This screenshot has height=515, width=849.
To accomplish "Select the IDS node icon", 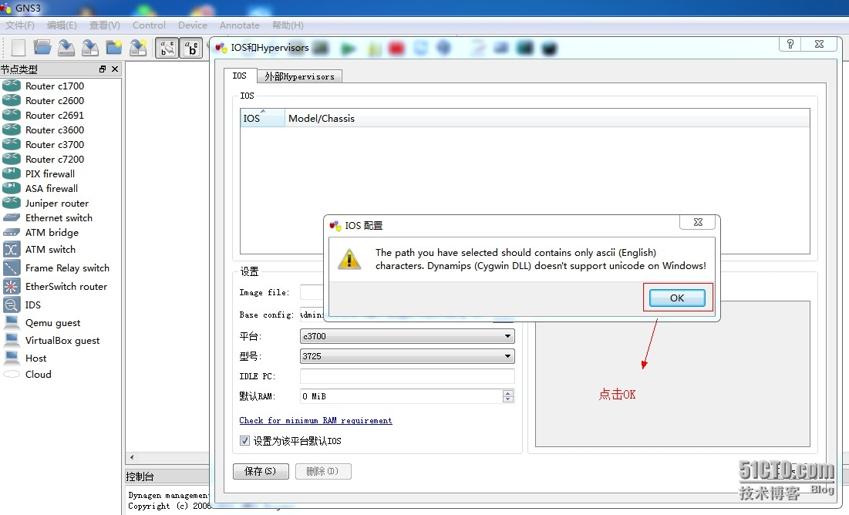I will coord(11,304).
